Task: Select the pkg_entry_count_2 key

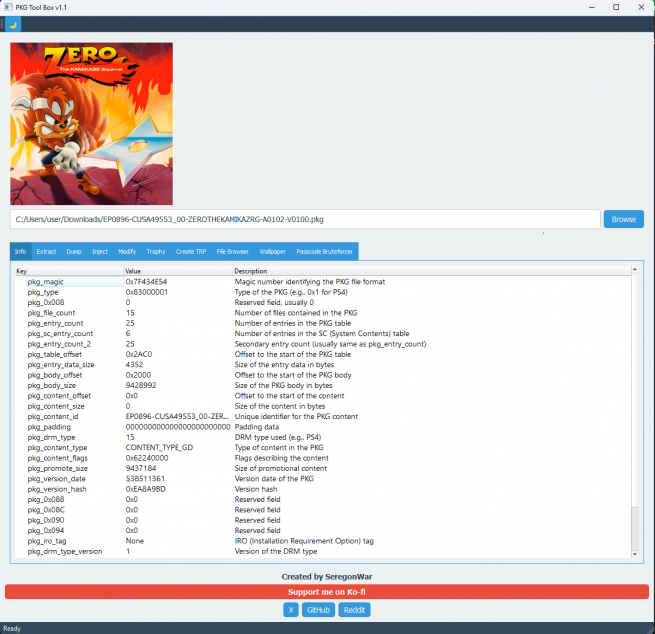Action: pos(59,344)
